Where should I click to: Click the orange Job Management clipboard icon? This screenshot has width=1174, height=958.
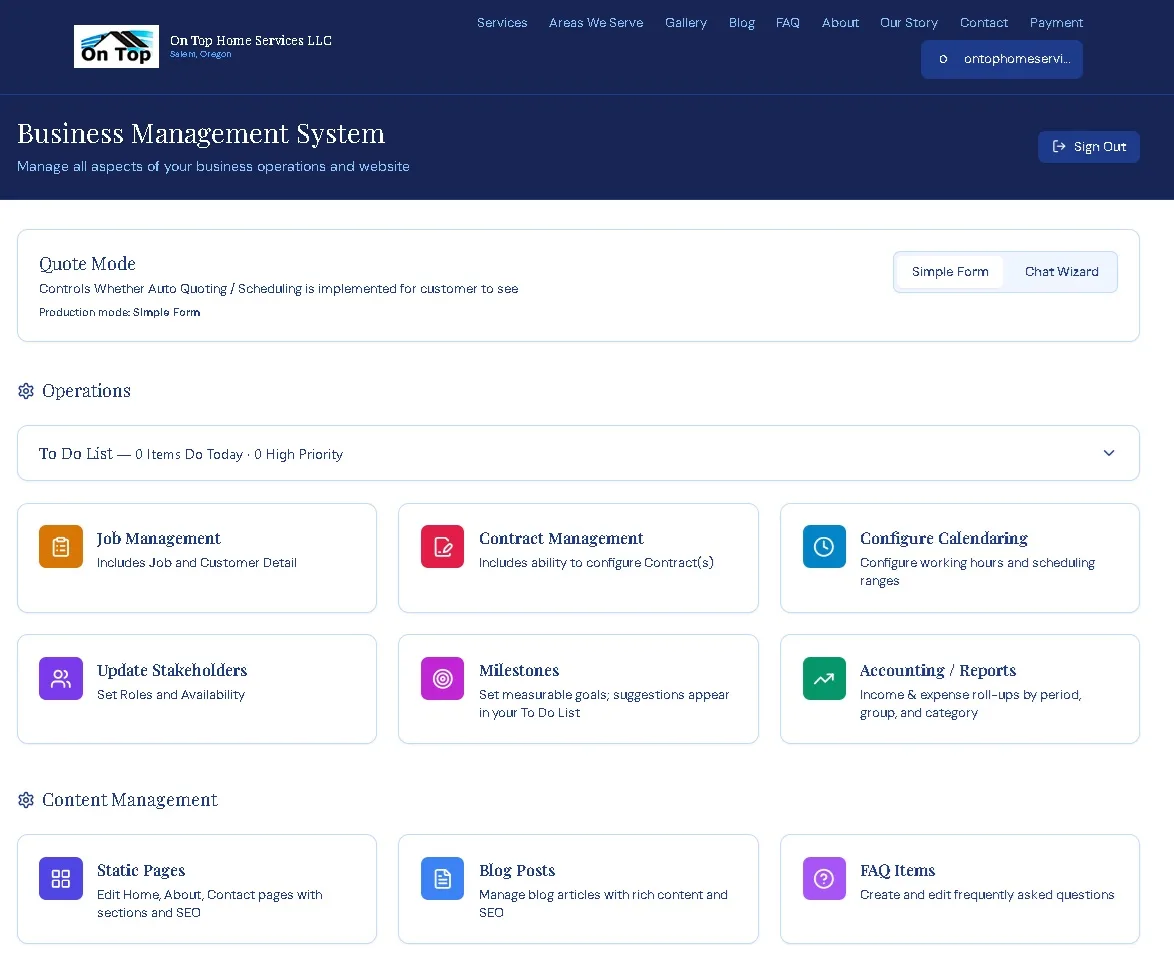(61, 546)
